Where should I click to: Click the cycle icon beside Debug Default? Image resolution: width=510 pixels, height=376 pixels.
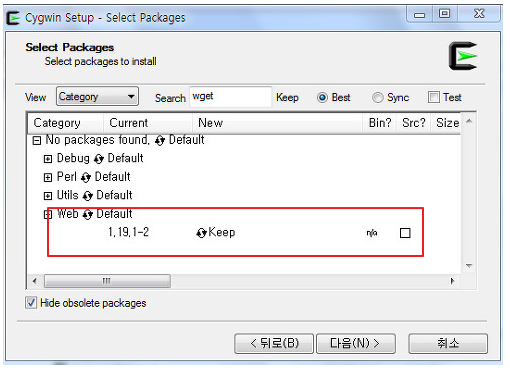[x=99, y=159]
